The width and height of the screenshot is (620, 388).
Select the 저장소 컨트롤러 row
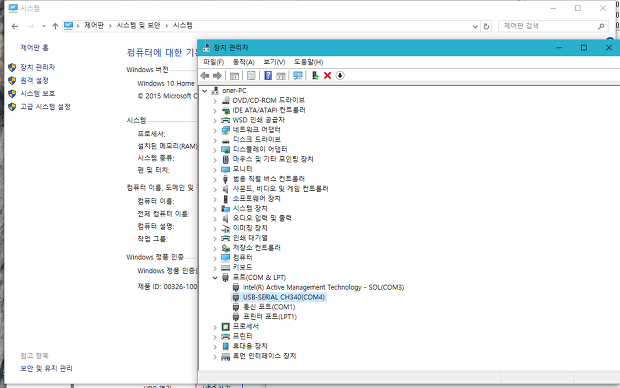[256, 248]
